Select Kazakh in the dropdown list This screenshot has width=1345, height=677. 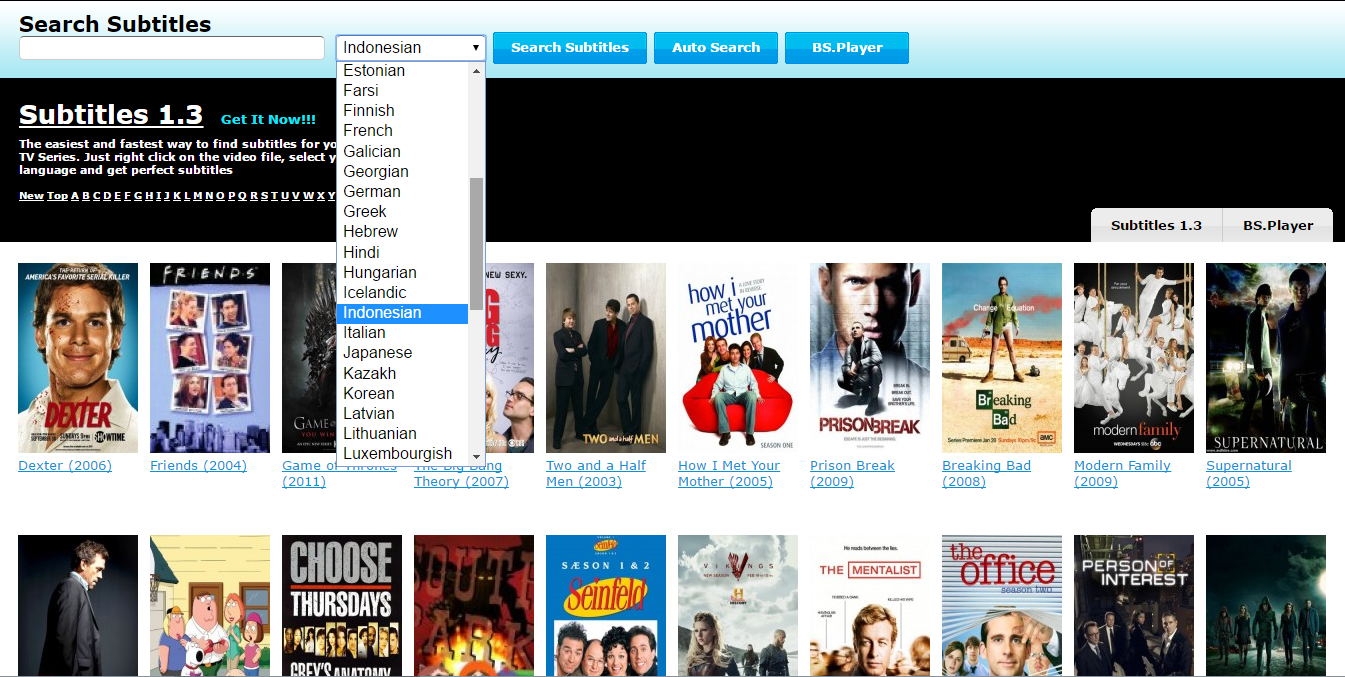(x=403, y=374)
